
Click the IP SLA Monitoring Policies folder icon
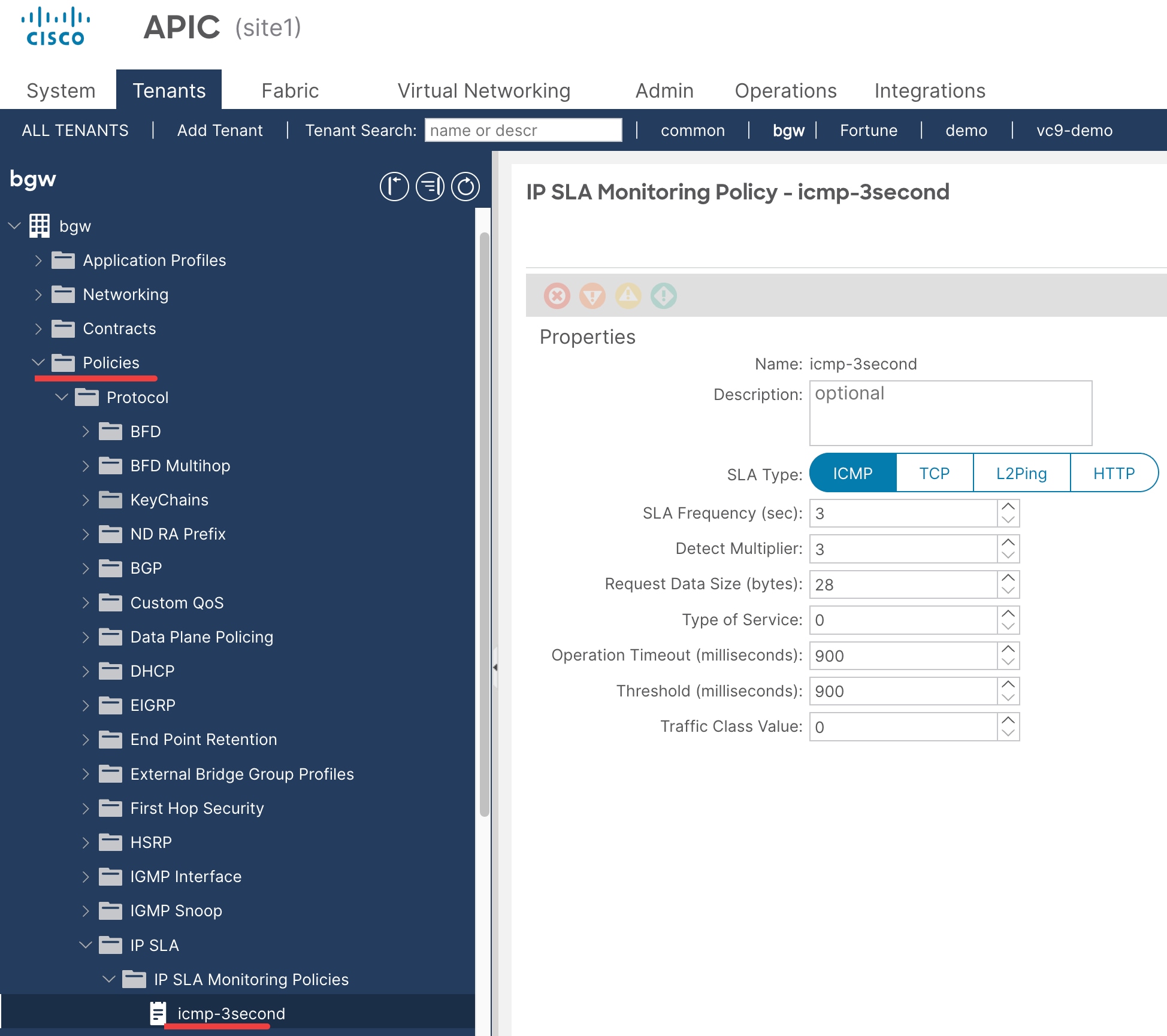coord(134,980)
